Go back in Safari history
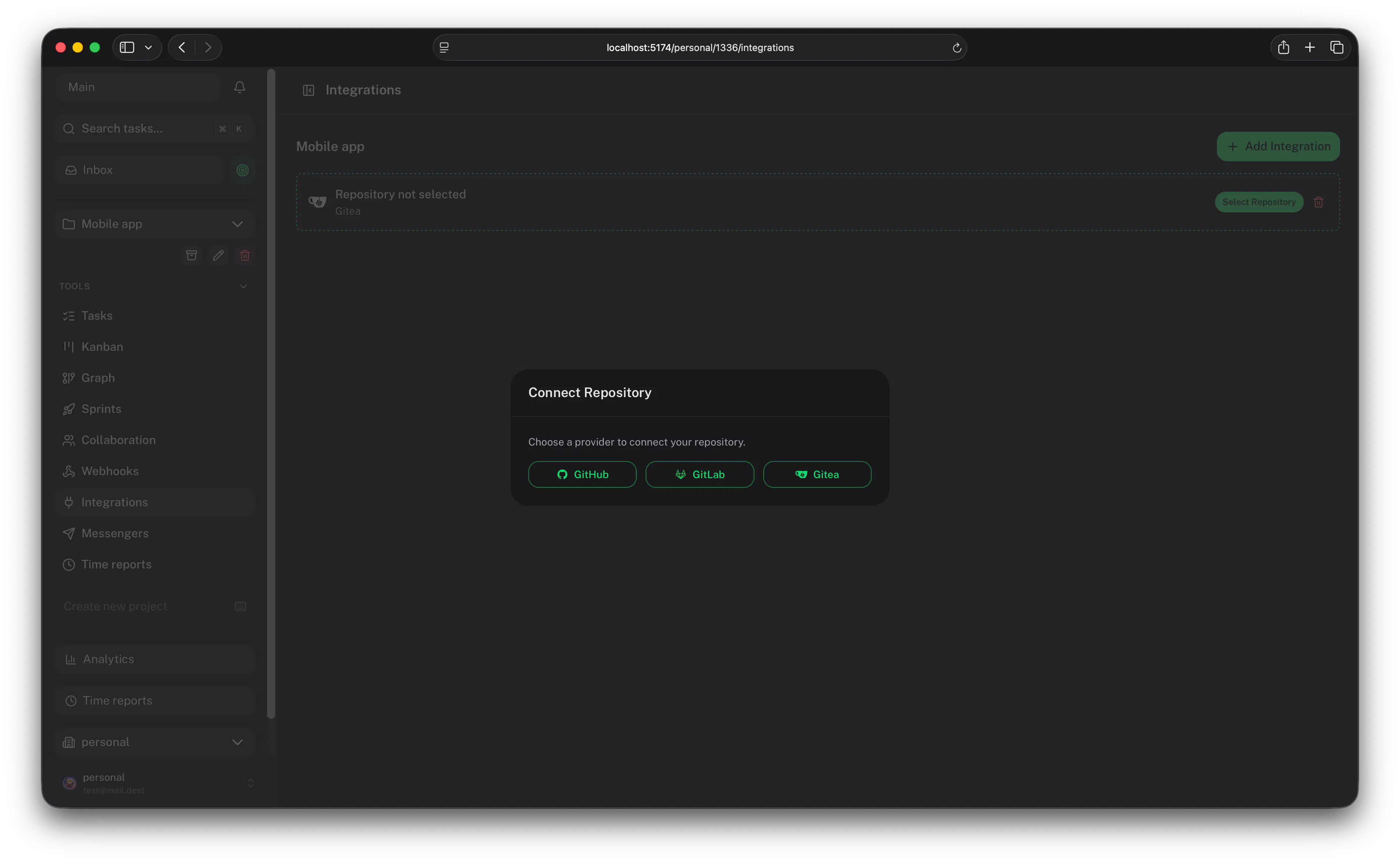Image resolution: width=1400 pixels, height=863 pixels. 182,47
